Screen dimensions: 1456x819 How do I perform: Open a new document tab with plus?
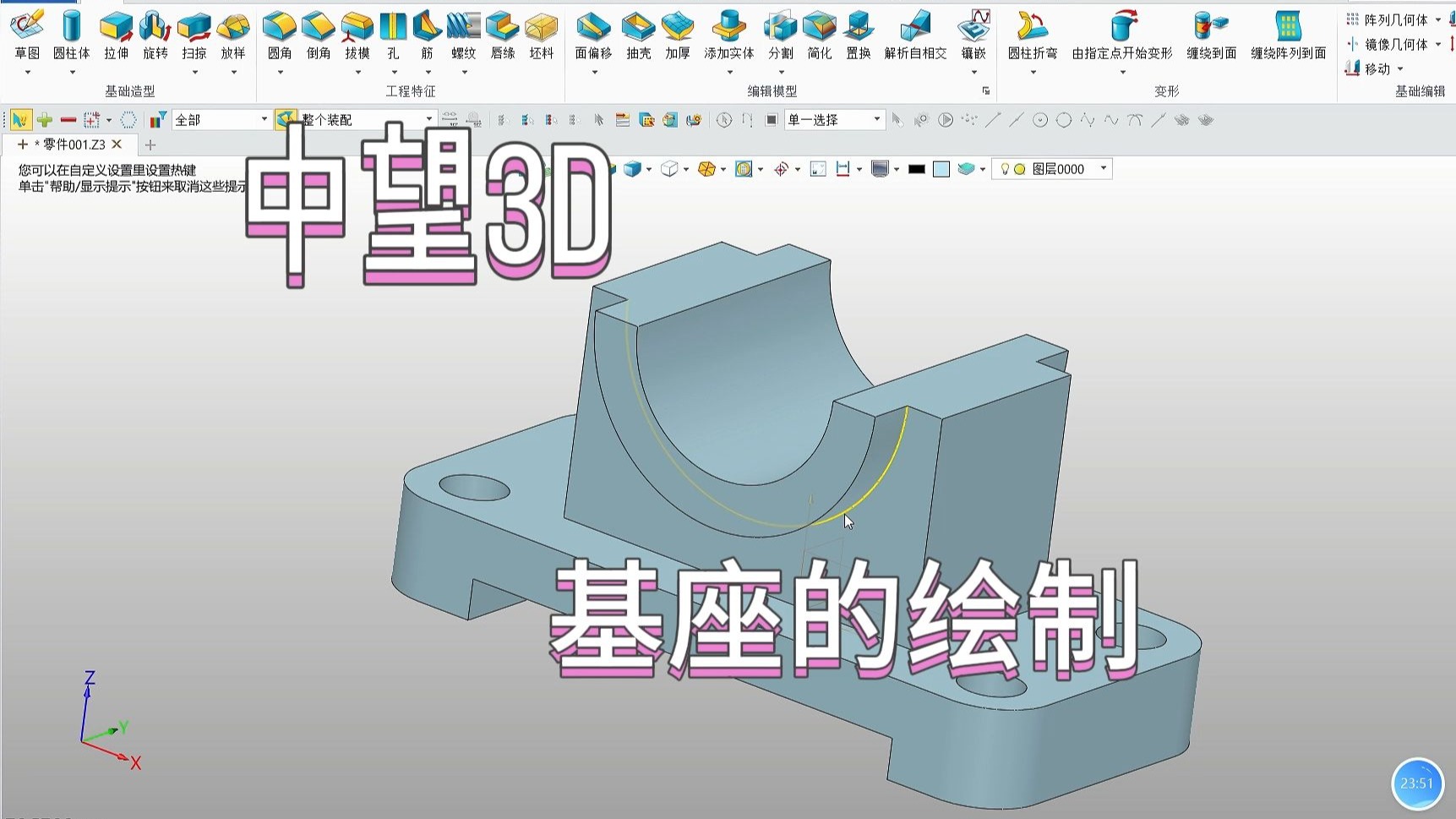click(x=150, y=145)
